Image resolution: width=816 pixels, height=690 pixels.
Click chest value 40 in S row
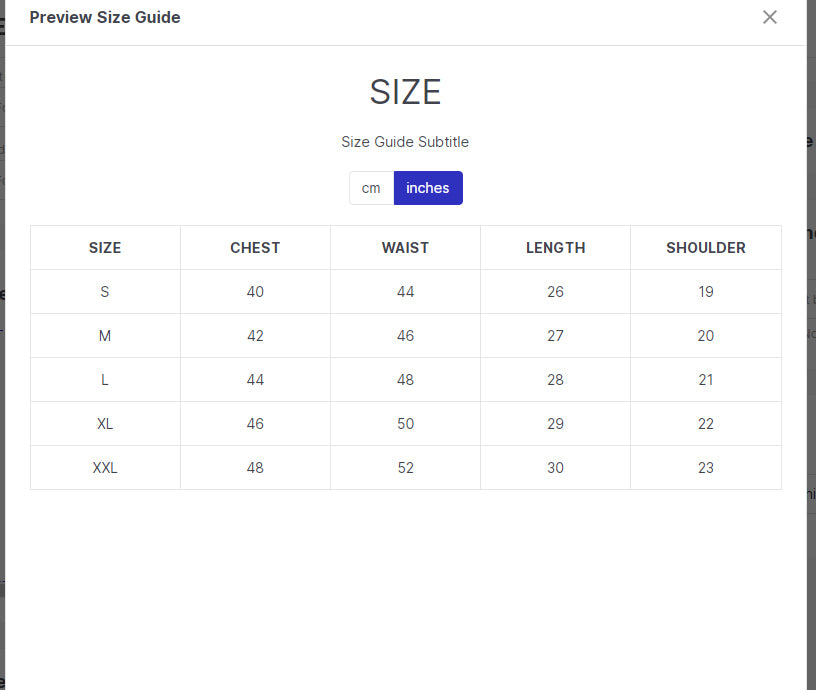[255, 292]
